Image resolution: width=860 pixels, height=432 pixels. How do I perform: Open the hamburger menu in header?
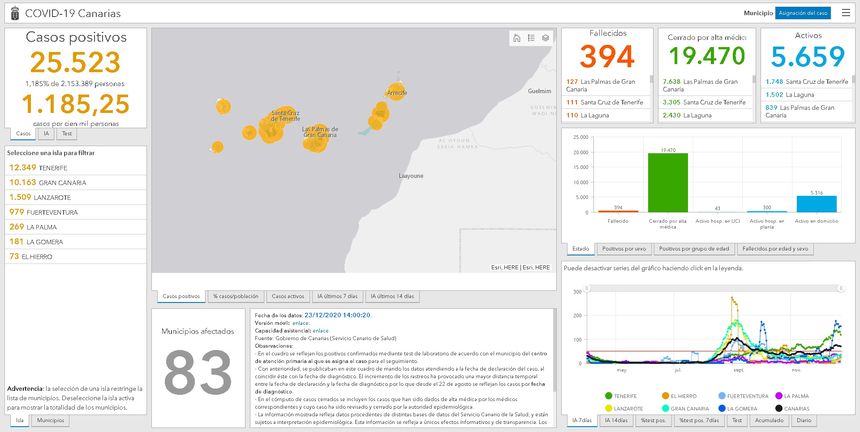[x=846, y=12]
